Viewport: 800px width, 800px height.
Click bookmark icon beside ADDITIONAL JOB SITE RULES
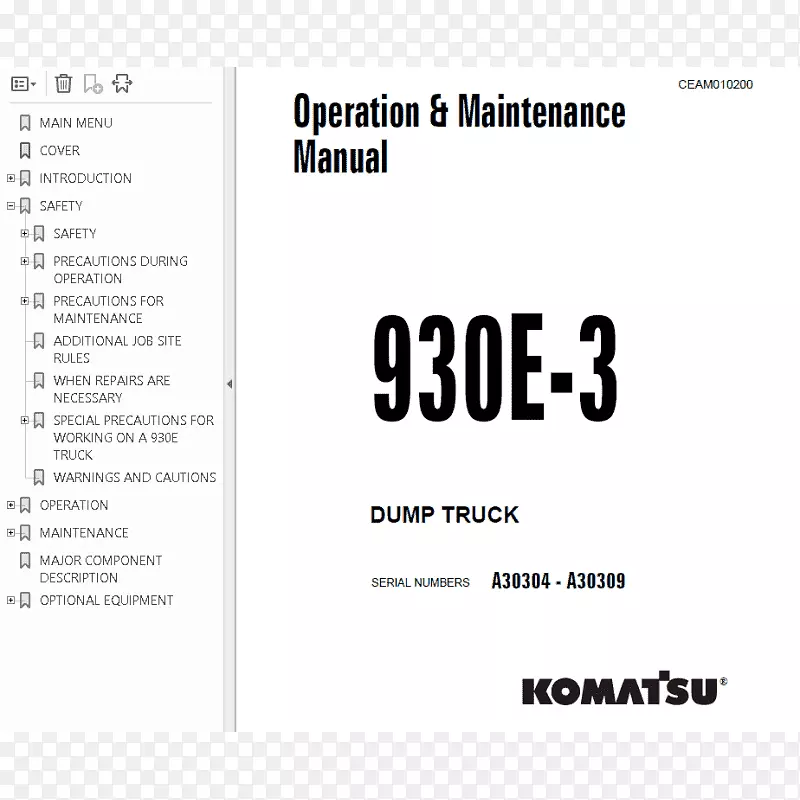tap(38, 340)
